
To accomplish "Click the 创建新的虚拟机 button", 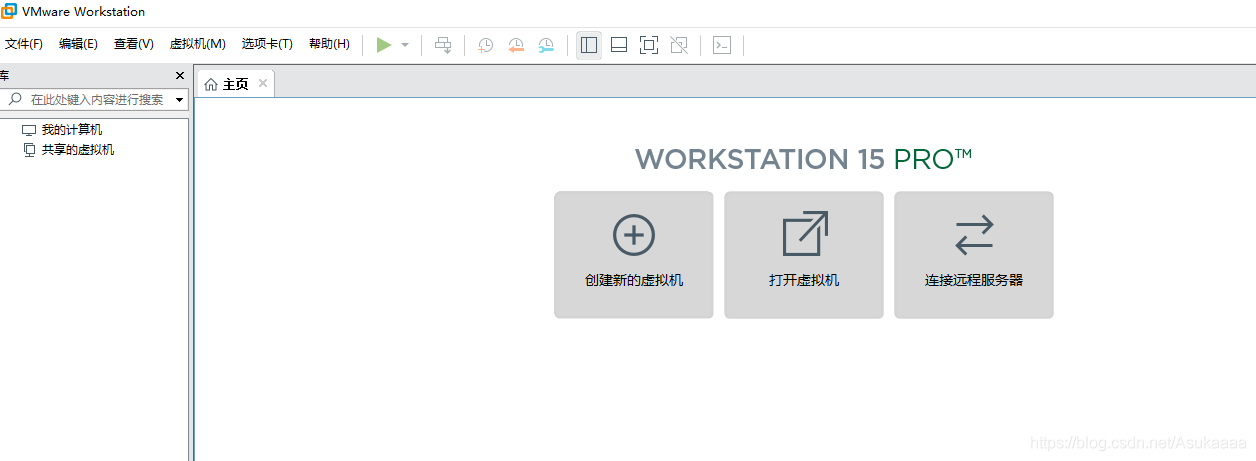I will coord(634,255).
